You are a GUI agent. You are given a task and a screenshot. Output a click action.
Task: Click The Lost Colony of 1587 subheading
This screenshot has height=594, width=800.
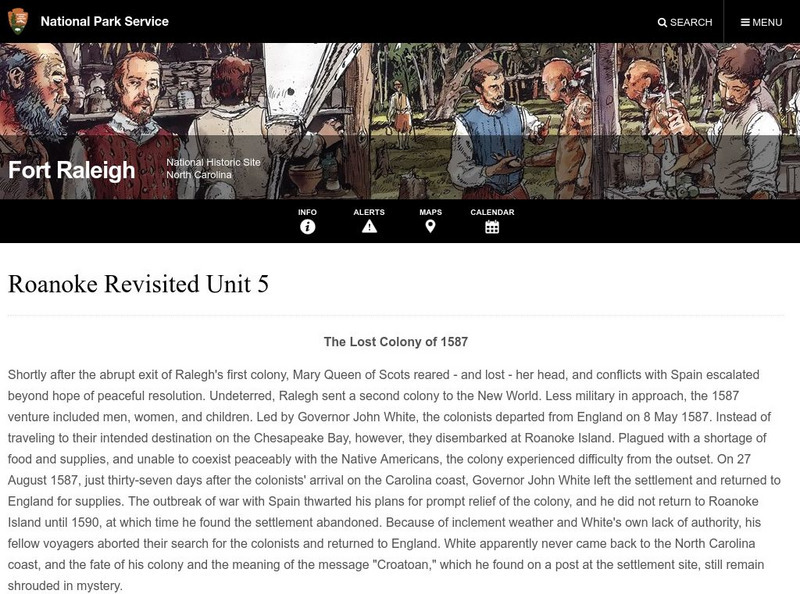point(396,342)
